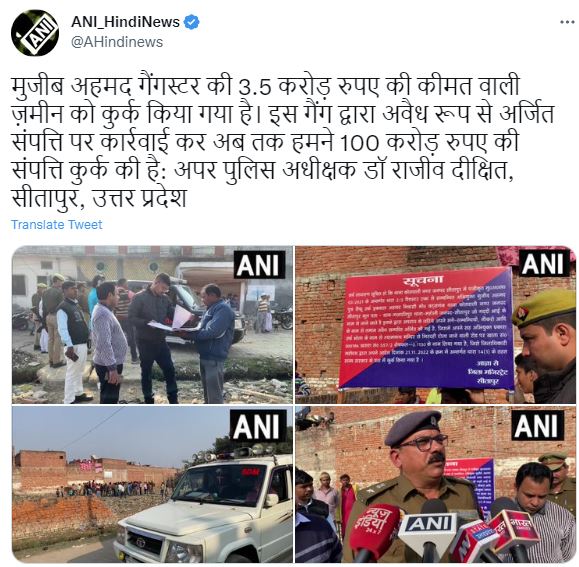The height and width of the screenshot is (567, 579).
Task: Visit the @AHindinews handle
Action: tap(117, 42)
